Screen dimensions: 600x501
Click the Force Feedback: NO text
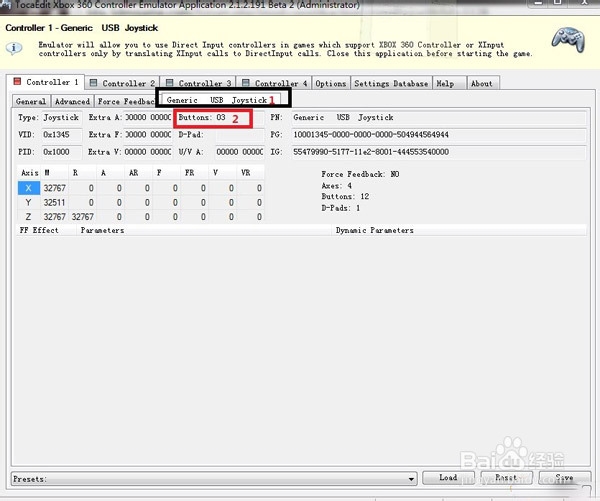coord(360,174)
